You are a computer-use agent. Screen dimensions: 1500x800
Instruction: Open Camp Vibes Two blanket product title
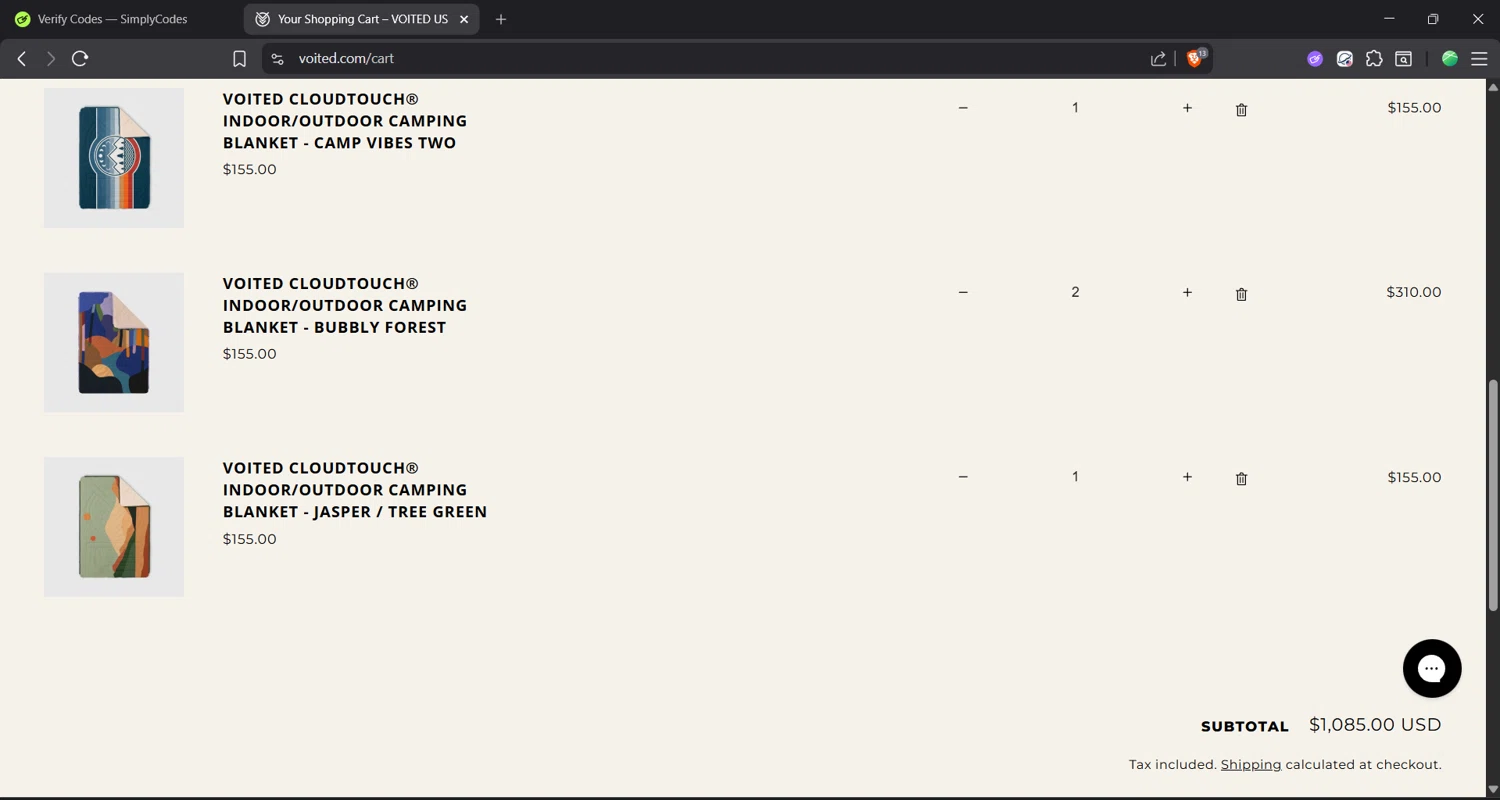click(345, 121)
